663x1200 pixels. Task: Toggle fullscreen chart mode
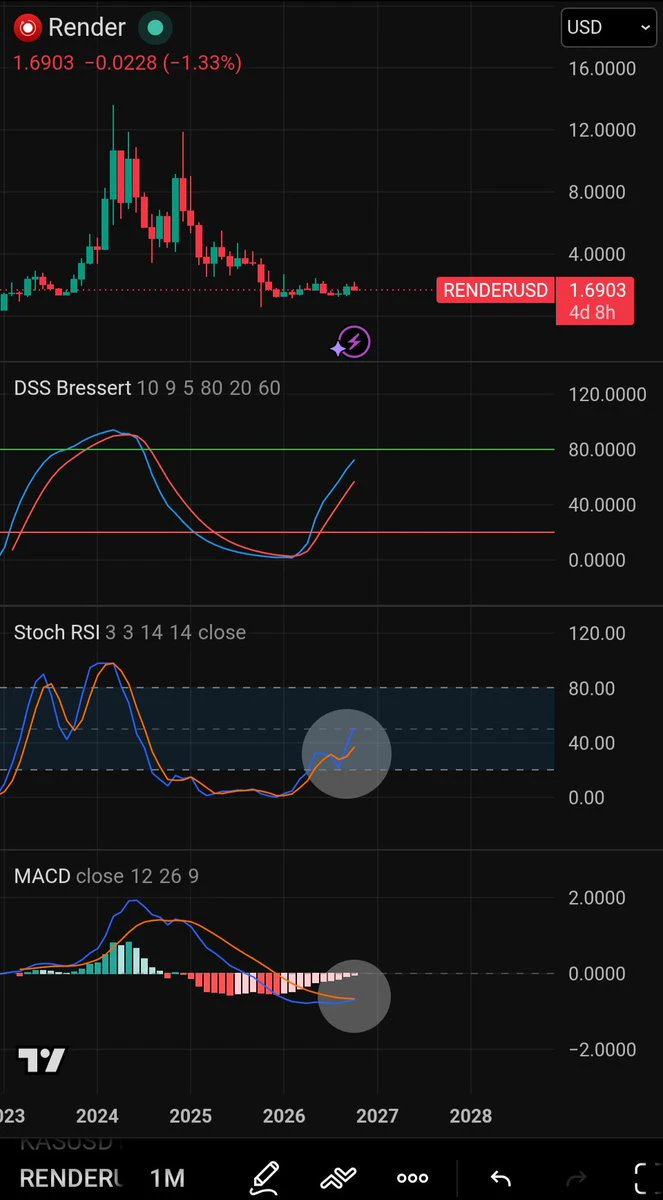tap(645, 1178)
